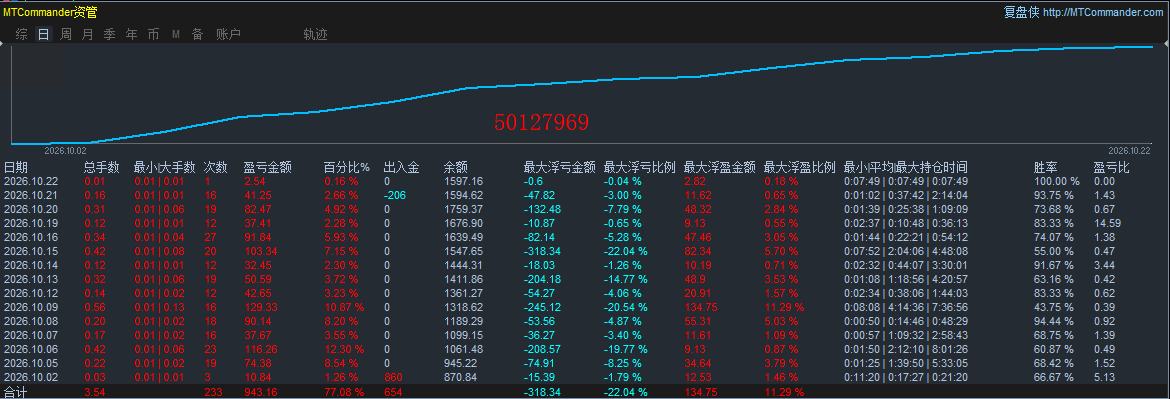
Task: Show the 轨迹 trajectory tab
Action: pos(315,34)
